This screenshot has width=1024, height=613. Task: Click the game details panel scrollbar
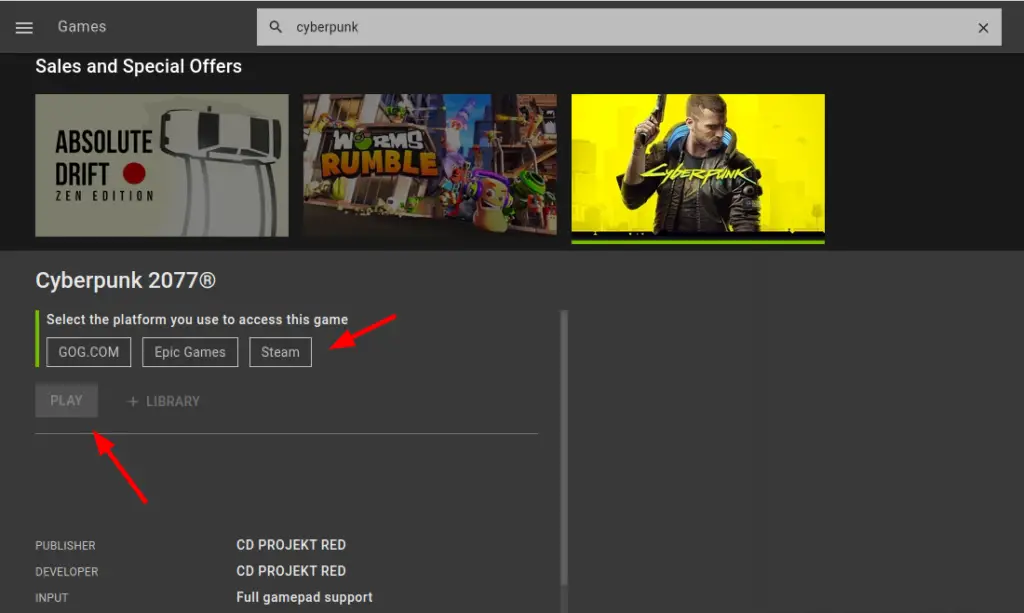(564, 448)
